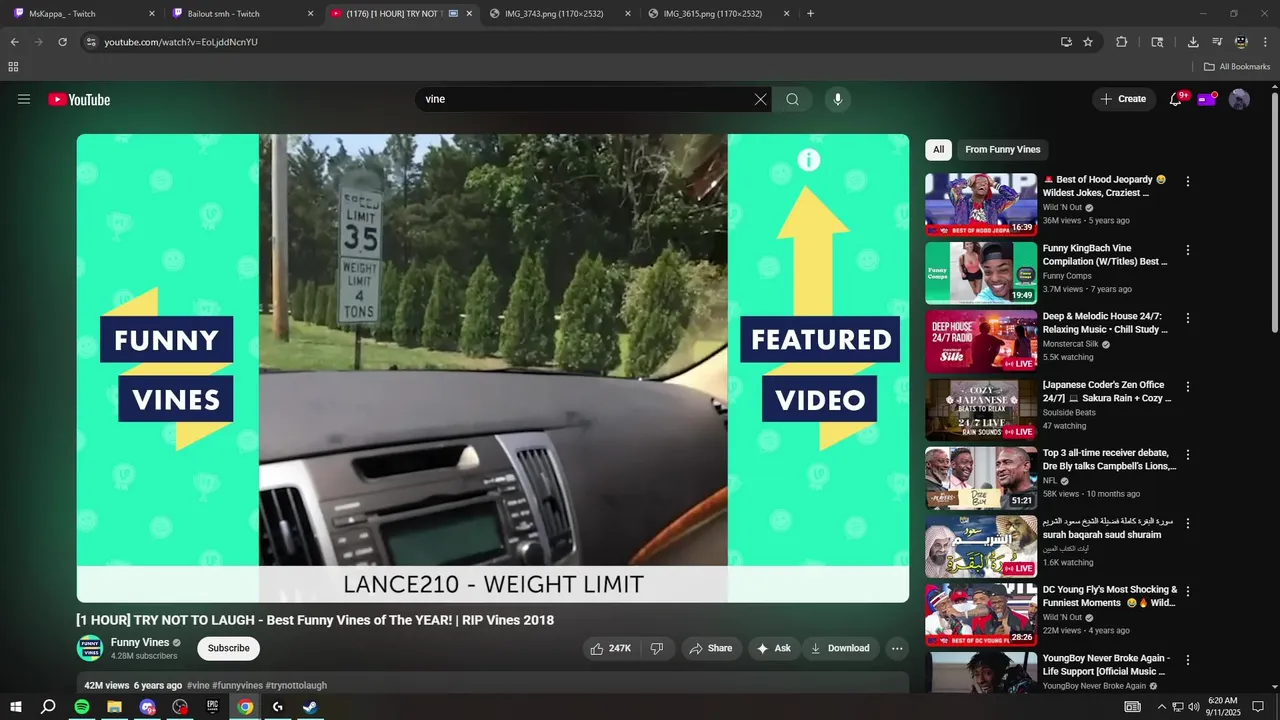Open the YouTube account avatar menu
Viewport: 1280px width, 720px height.
click(1239, 99)
